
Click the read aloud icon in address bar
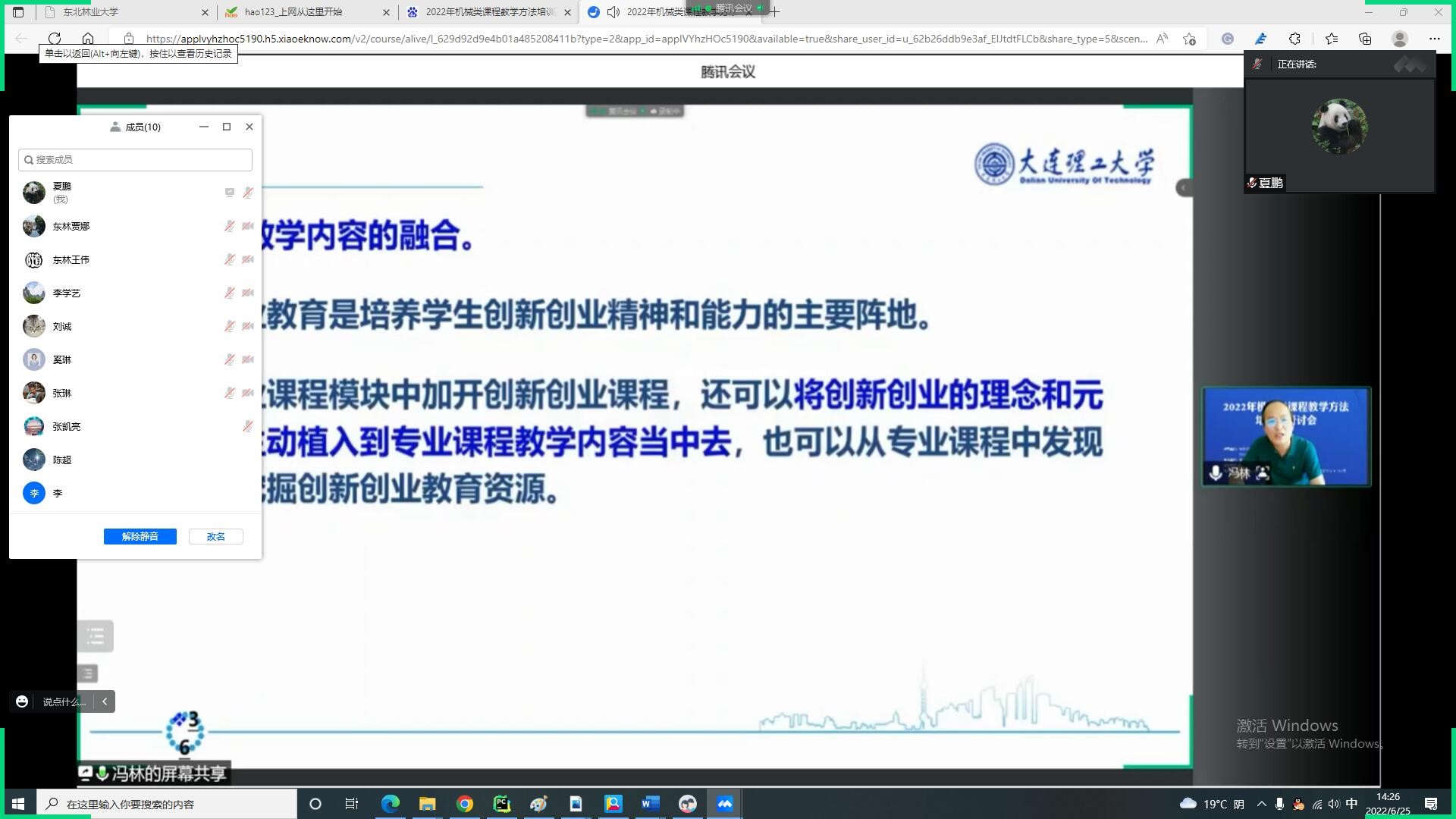click(1161, 39)
